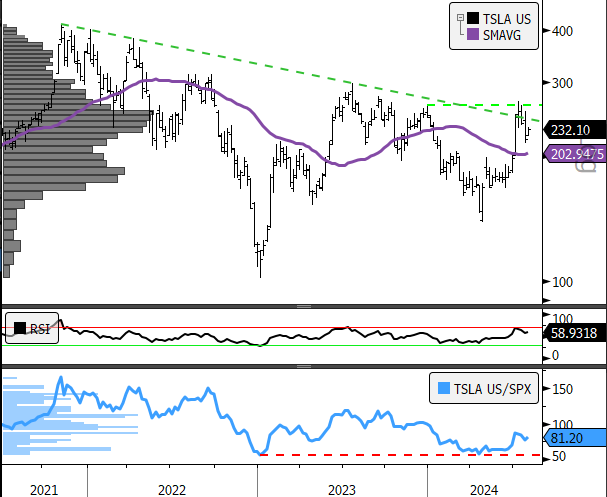This screenshot has width=607, height=497.
Task: Click the 81.20 ratio value tag
Action: tap(575, 438)
